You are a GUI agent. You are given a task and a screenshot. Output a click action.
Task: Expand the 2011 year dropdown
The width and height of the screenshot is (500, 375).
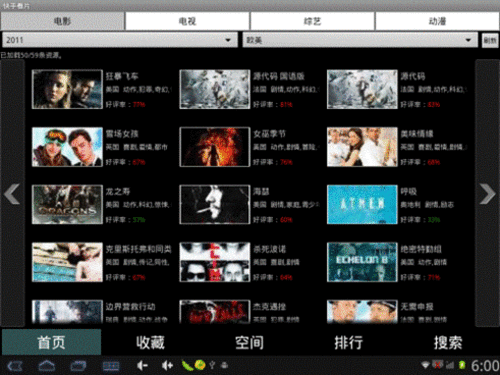pos(120,40)
